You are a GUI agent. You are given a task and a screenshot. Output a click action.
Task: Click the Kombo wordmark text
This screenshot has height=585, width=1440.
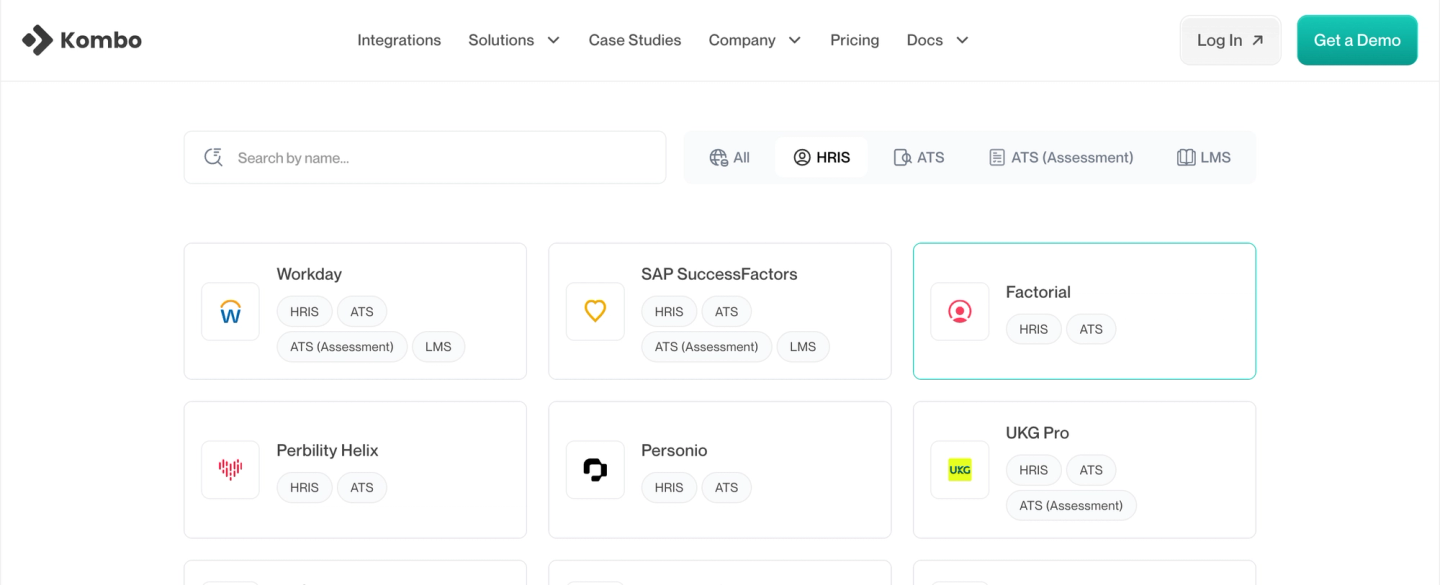pos(101,40)
